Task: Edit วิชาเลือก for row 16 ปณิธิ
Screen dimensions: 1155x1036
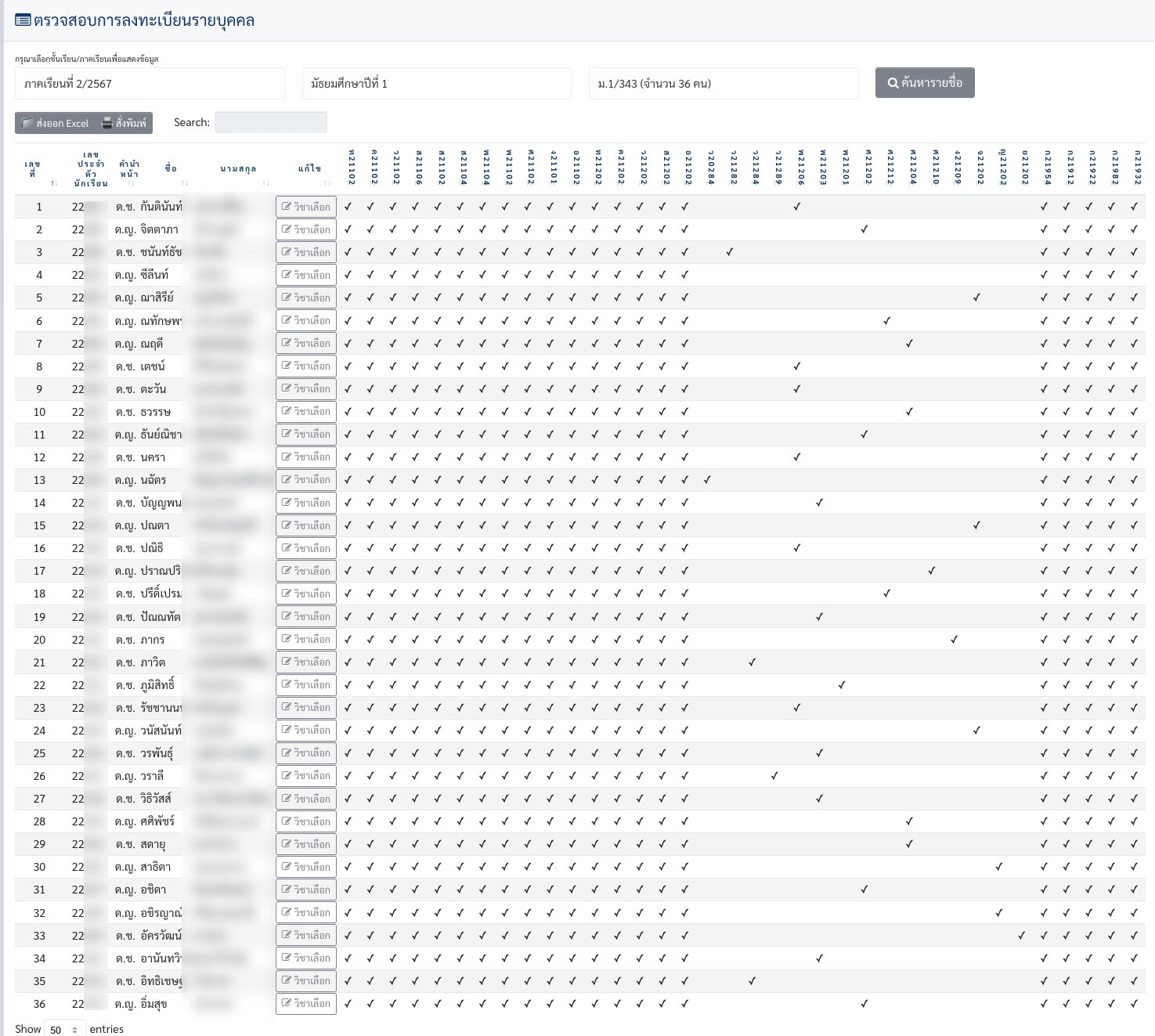Action: [306, 548]
